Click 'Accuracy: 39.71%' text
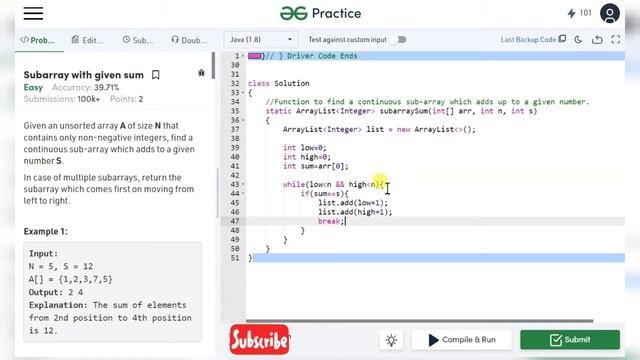Viewport: 640px width, 360px height. tap(86, 87)
